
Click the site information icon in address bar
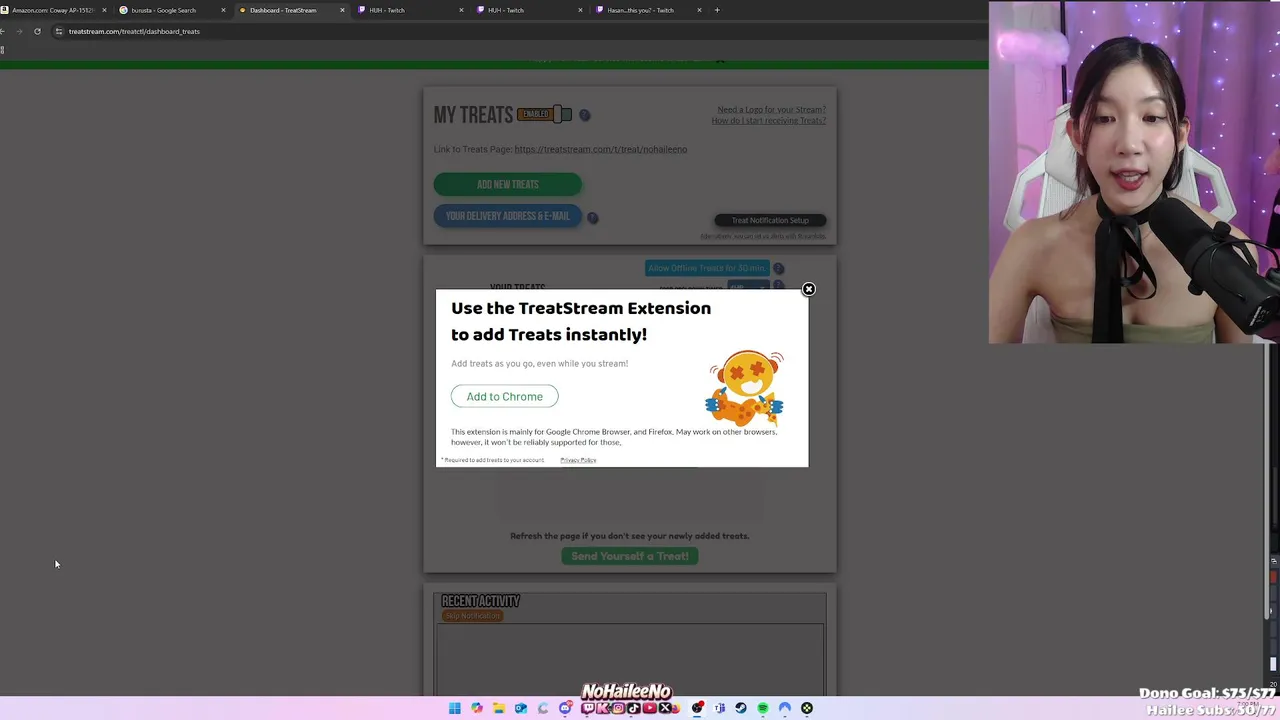point(59,31)
